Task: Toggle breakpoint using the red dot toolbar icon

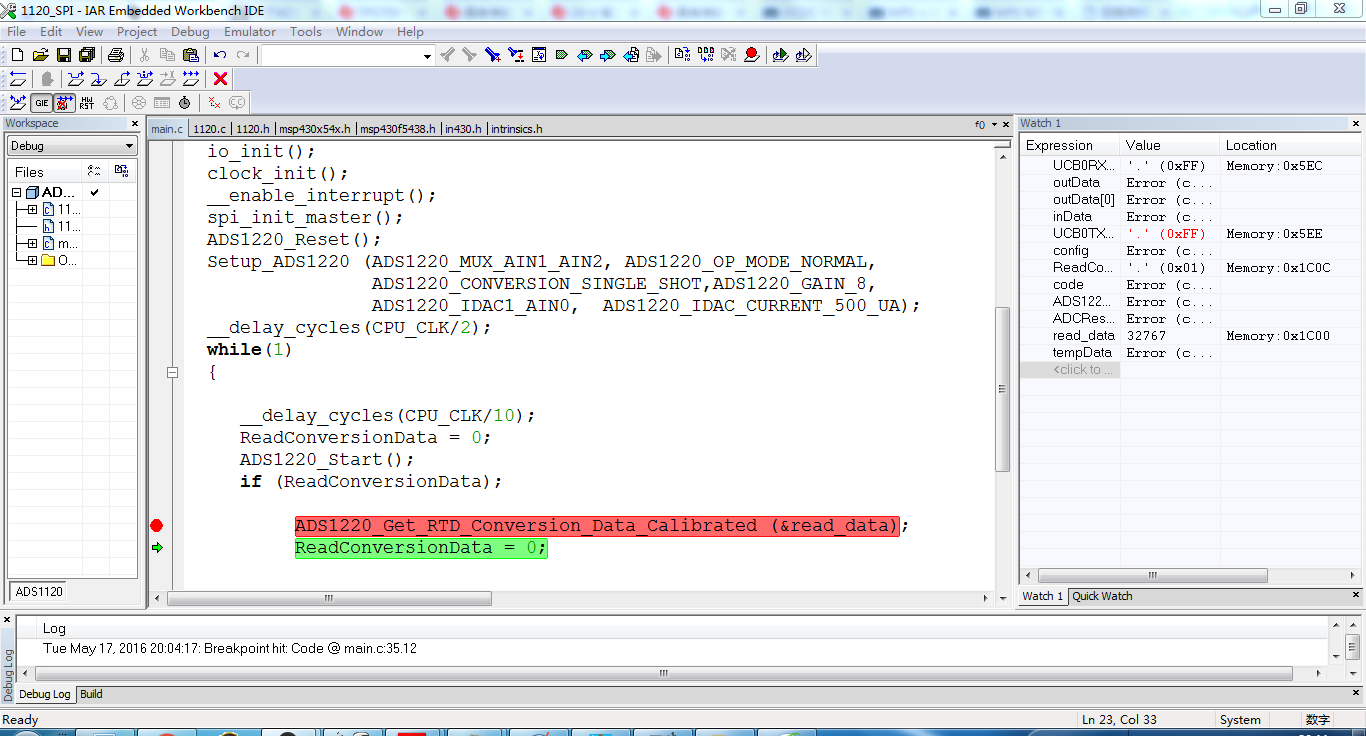Action: coord(752,55)
